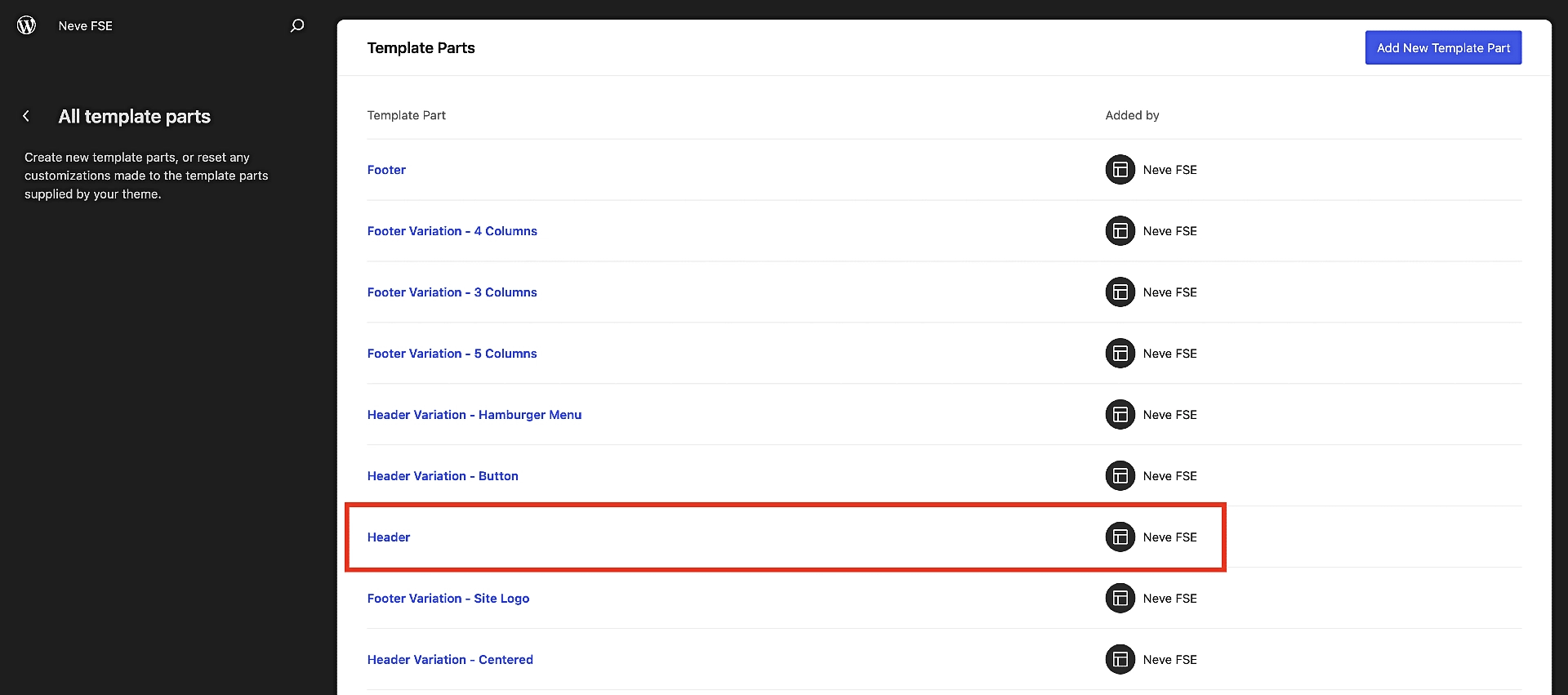Open the search magnifier in the sidebar
Image resolution: width=1568 pixels, height=695 pixels.
pyautogui.click(x=297, y=25)
